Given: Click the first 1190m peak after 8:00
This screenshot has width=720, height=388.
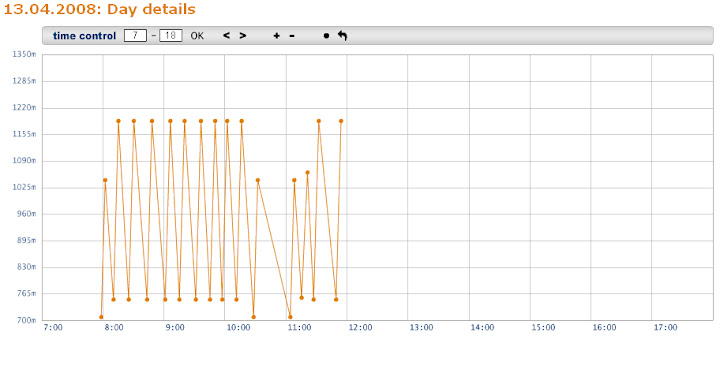Looking at the screenshot, I should coord(118,121).
